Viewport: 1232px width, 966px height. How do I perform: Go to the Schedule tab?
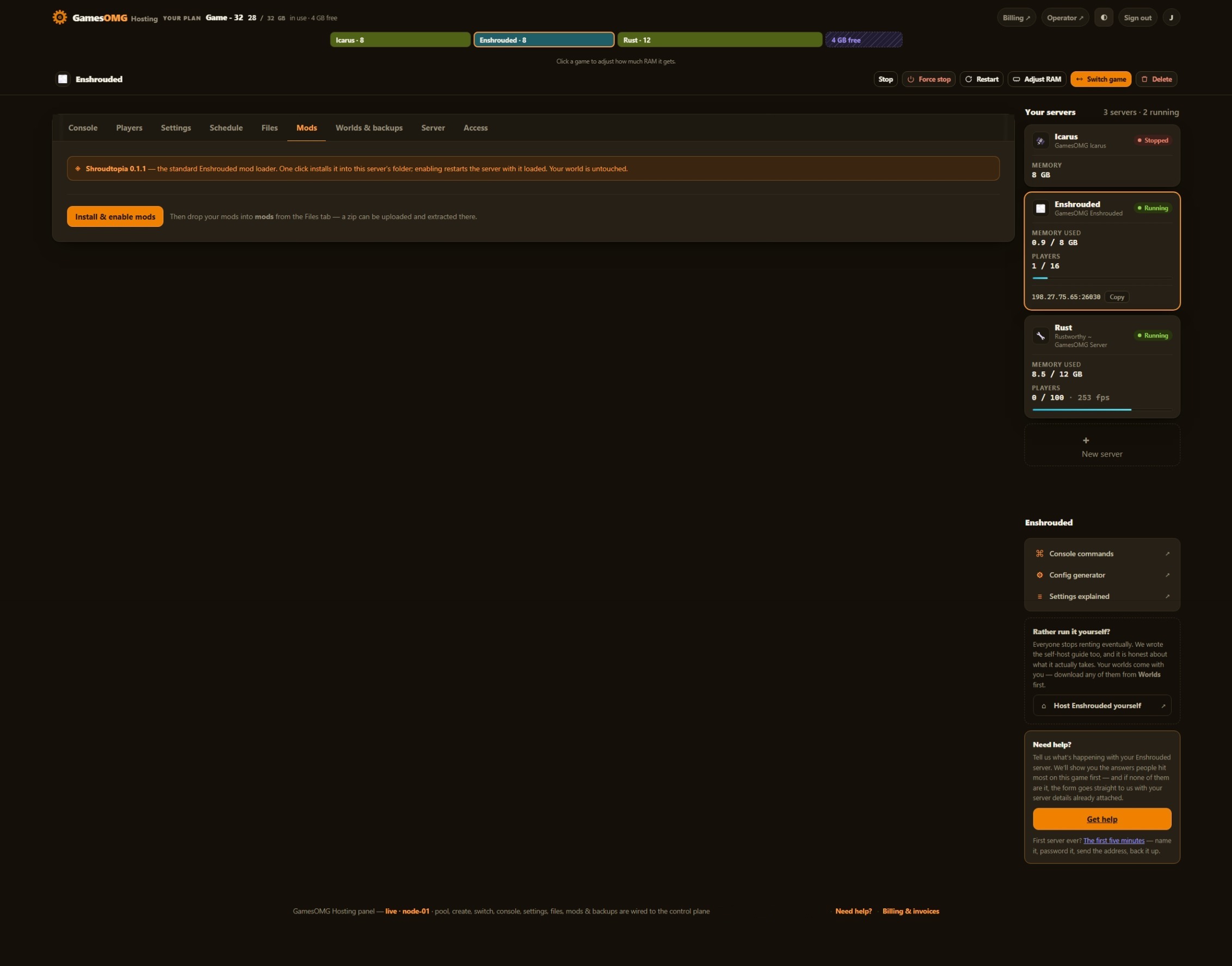coord(226,128)
